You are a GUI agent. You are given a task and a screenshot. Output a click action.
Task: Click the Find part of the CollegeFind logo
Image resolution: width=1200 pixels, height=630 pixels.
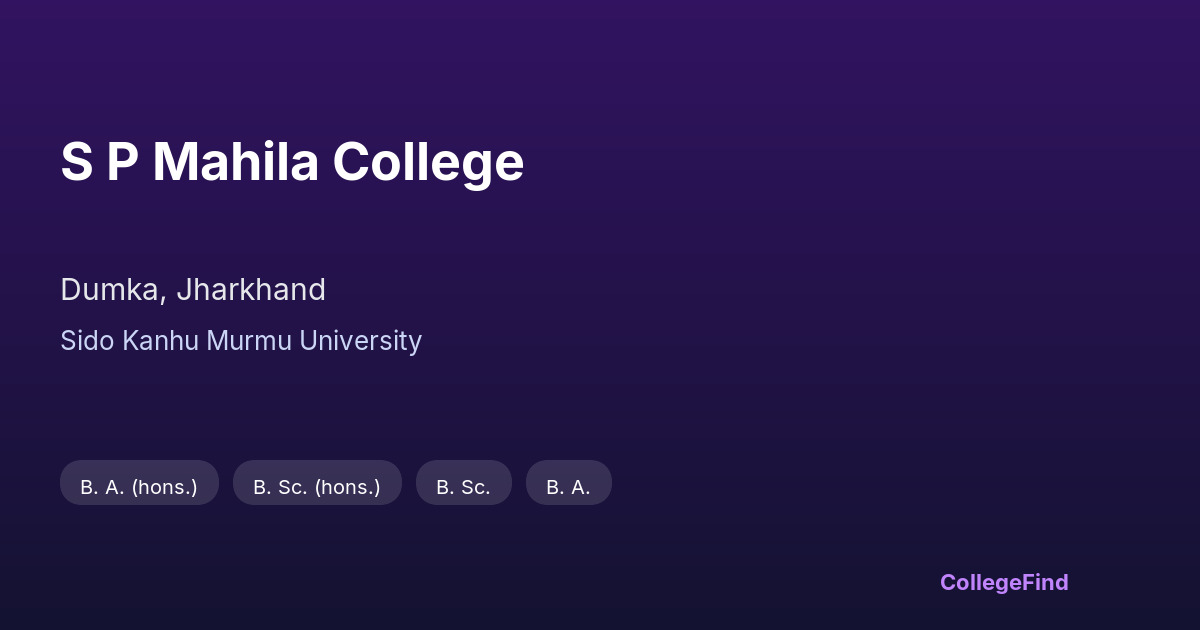click(1046, 582)
